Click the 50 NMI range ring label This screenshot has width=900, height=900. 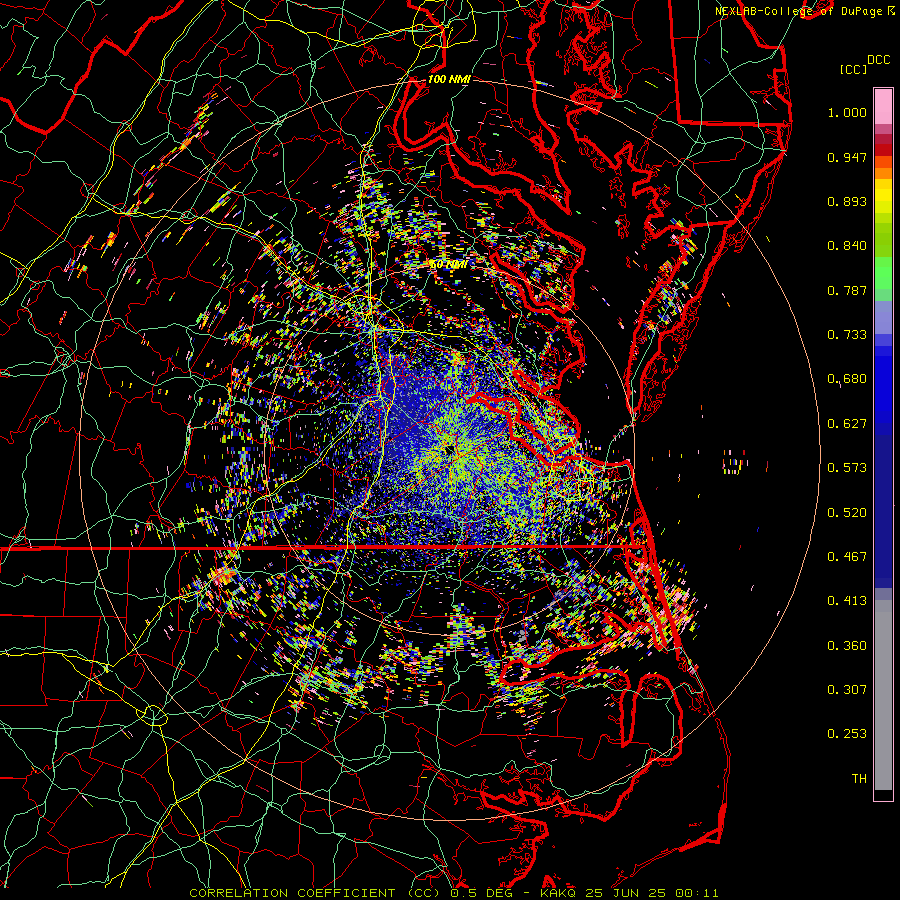coord(448,265)
